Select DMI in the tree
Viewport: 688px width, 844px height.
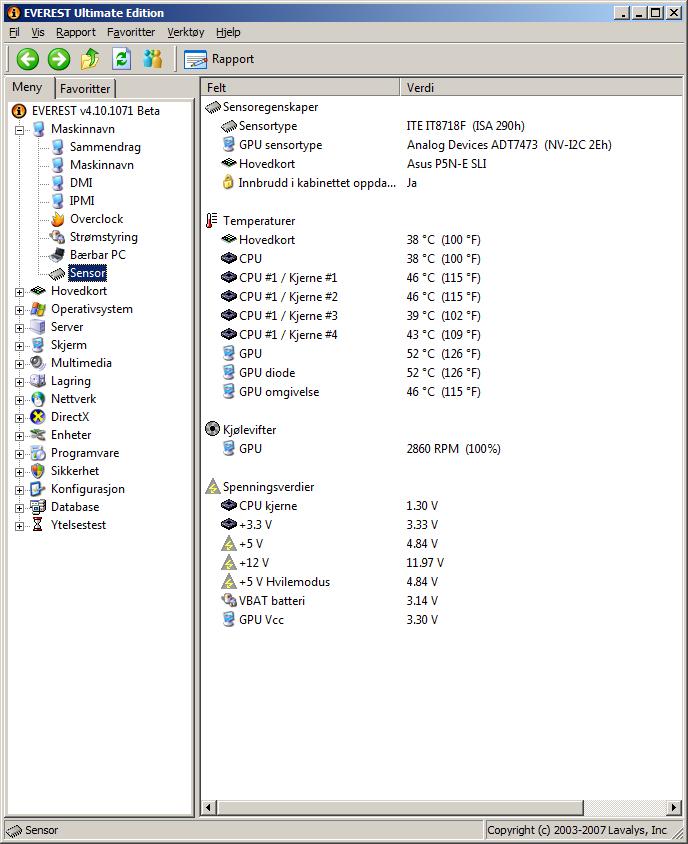point(81,183)
